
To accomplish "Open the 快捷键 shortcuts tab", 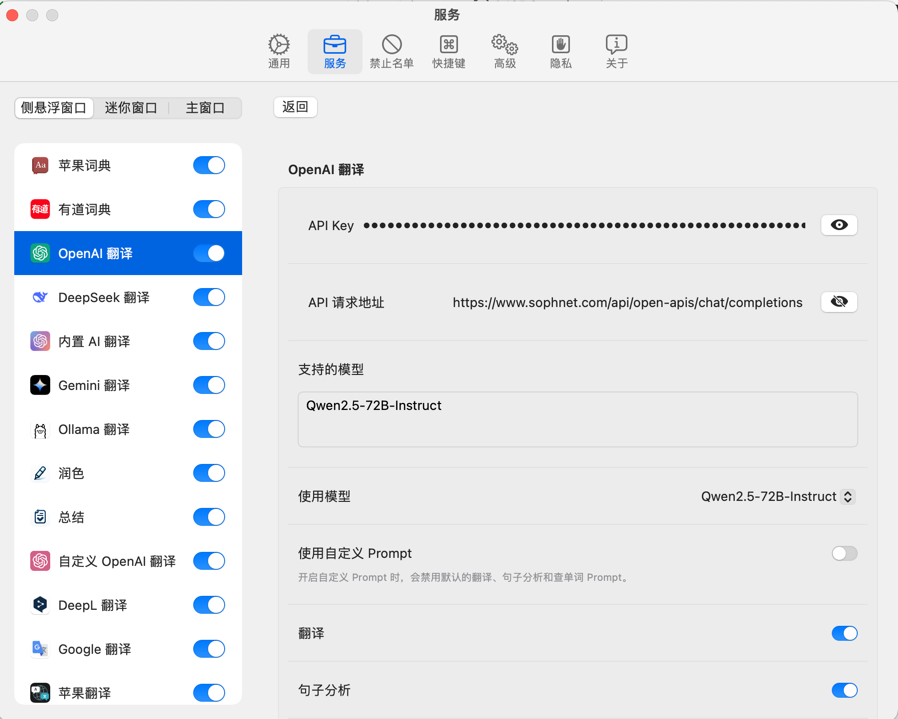I will [x=448, y=52].
